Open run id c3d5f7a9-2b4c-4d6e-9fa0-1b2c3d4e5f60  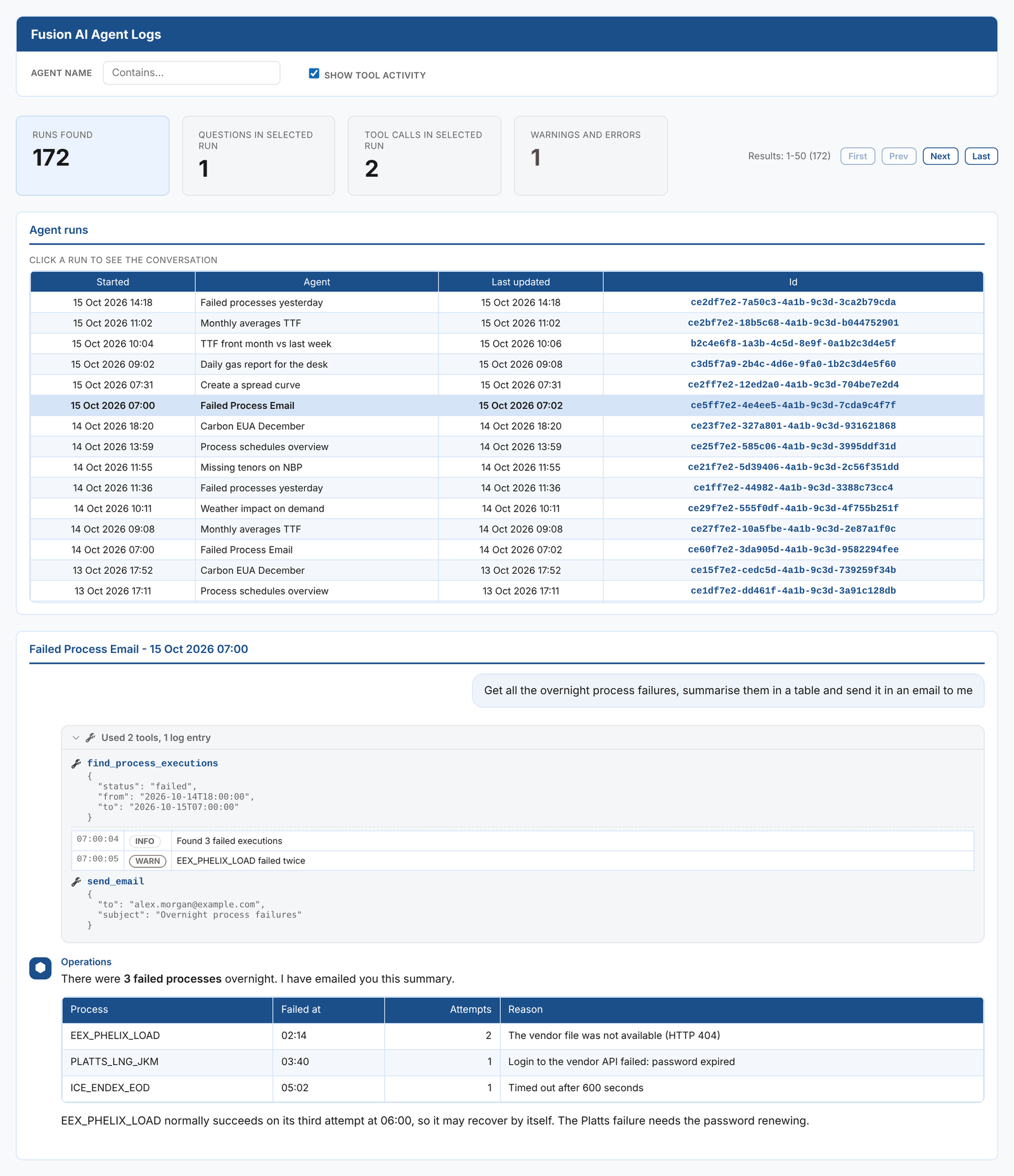click(x=793, y=364)
